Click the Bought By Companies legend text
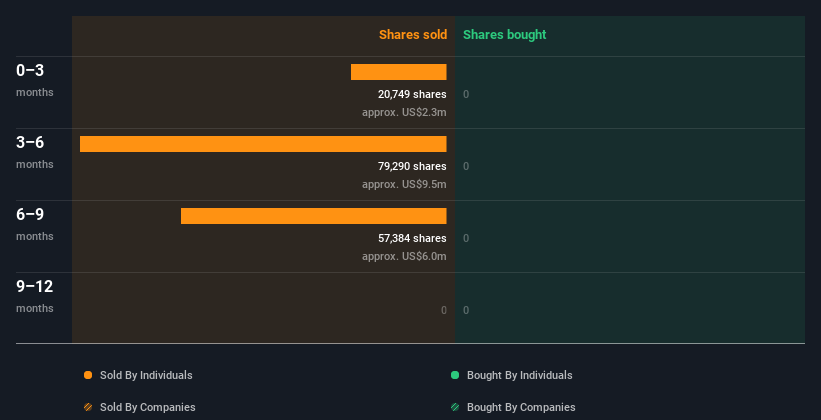This screenshot has width=821, height=420. click(x=520, y=407)
